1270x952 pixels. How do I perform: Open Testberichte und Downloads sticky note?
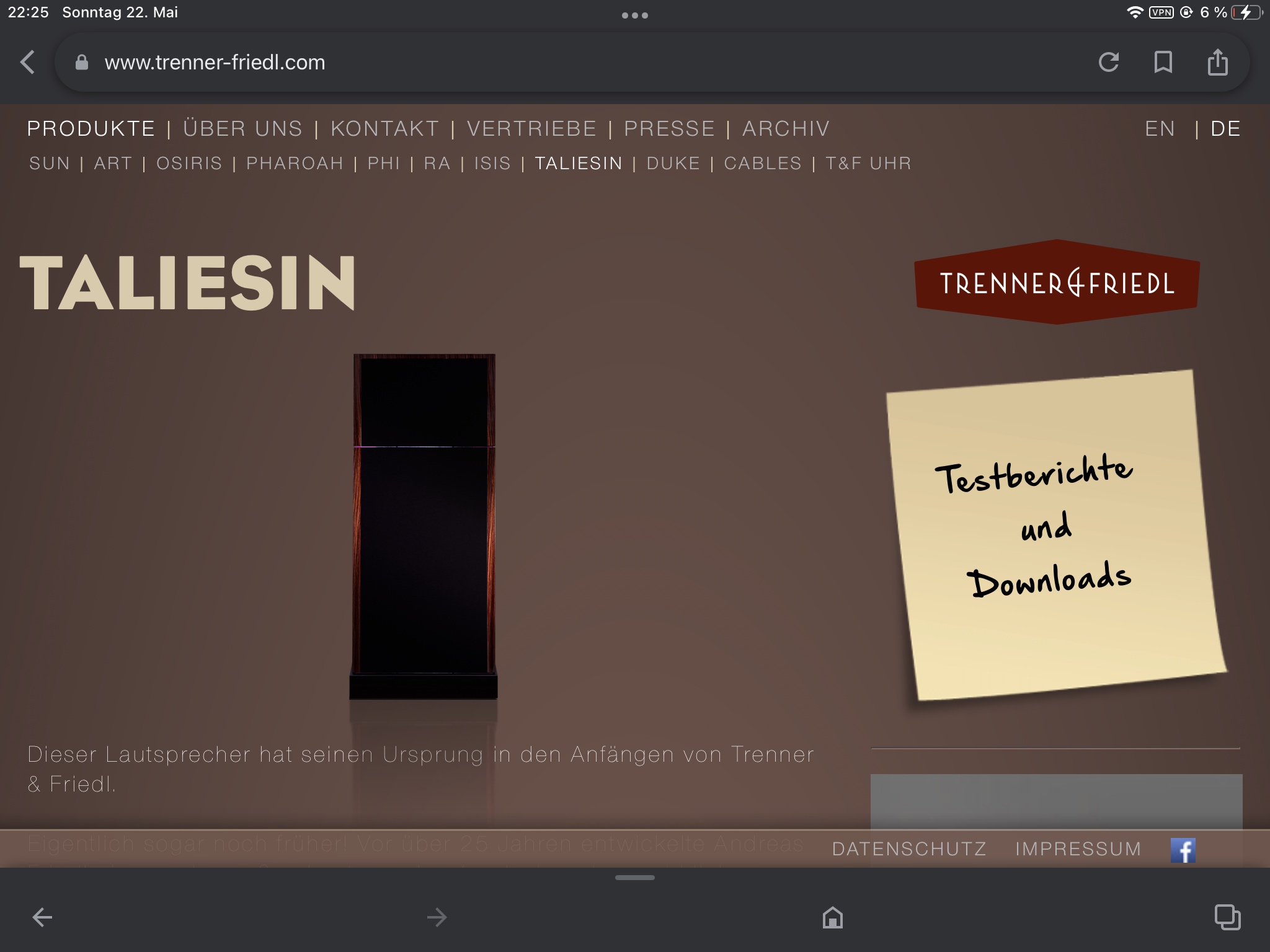pos(1055,535)
